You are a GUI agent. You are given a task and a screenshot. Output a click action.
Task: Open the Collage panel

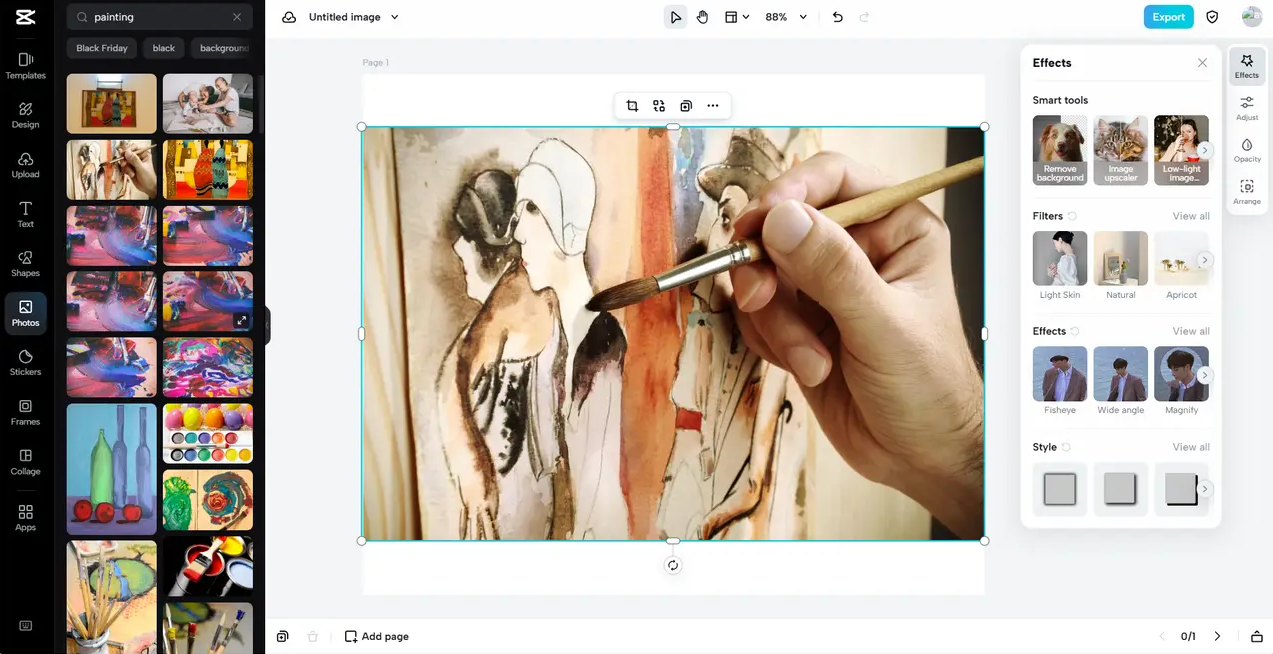[x=26, y=462]
